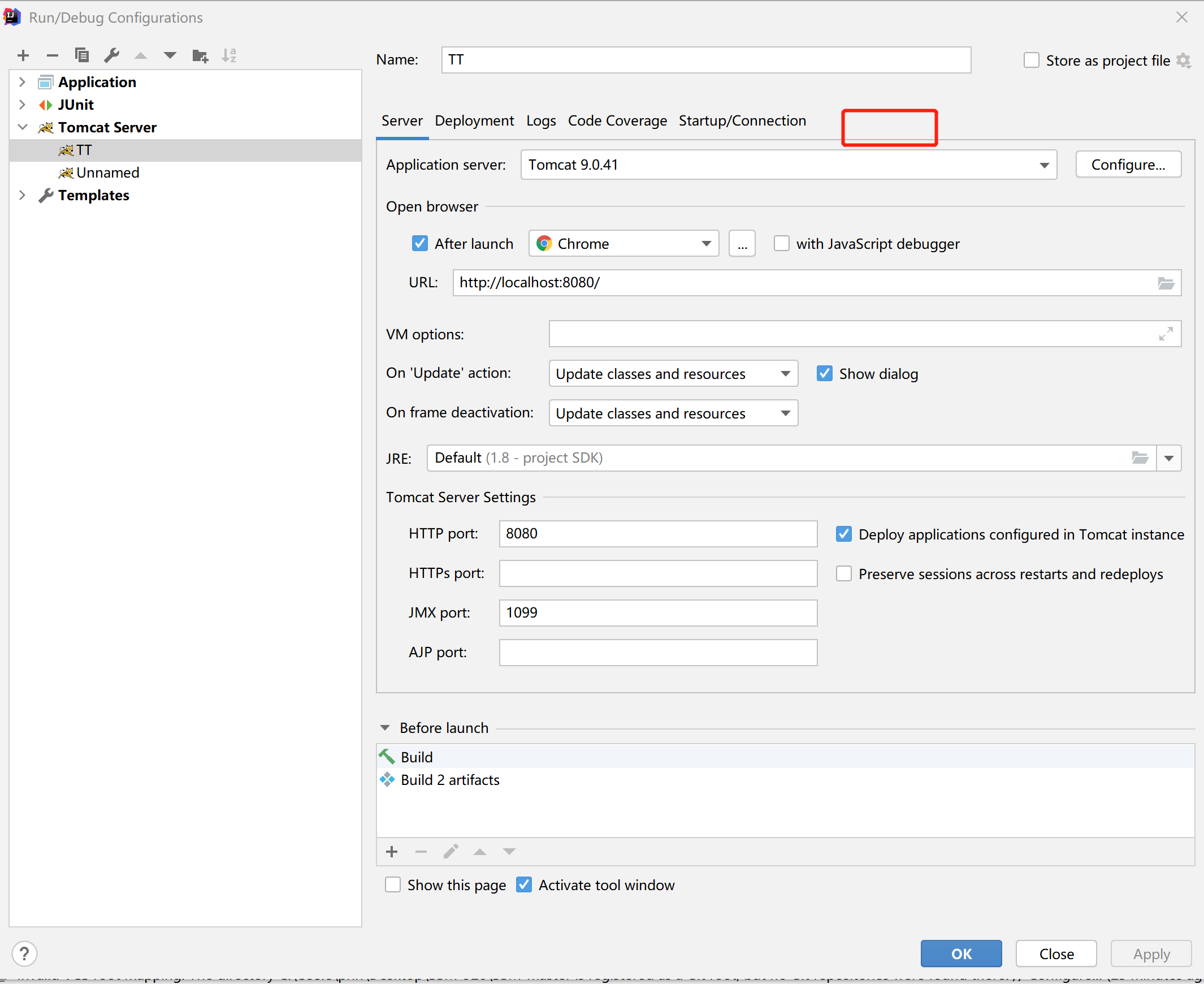Open edit templates wrench icon in toolbar

tap(111, 55)
